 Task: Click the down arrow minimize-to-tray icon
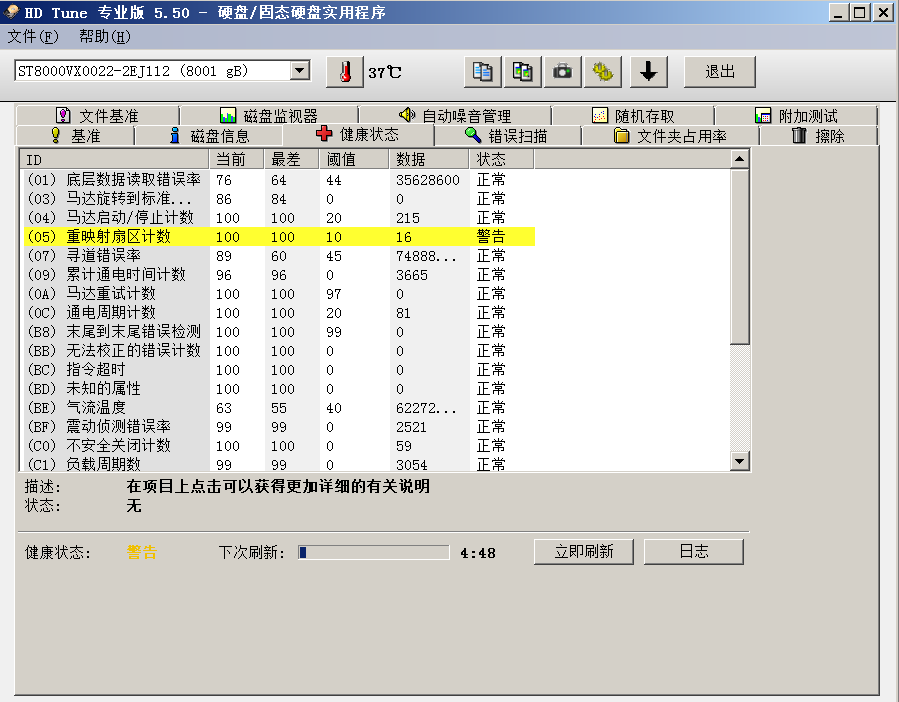648,72
